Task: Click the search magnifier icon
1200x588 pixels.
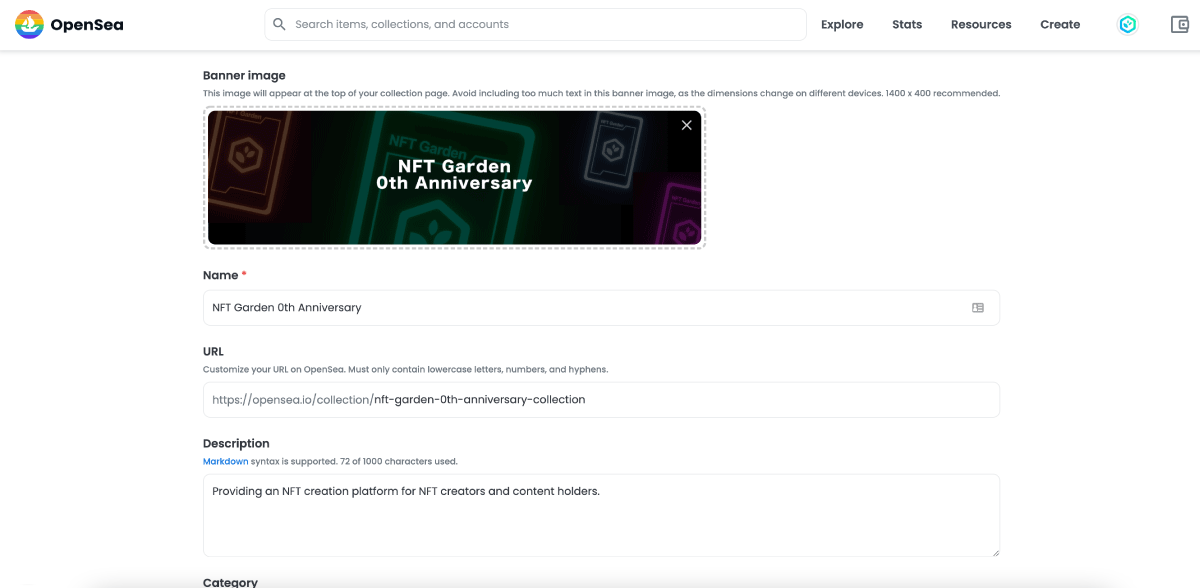Action: coord(279,23)
